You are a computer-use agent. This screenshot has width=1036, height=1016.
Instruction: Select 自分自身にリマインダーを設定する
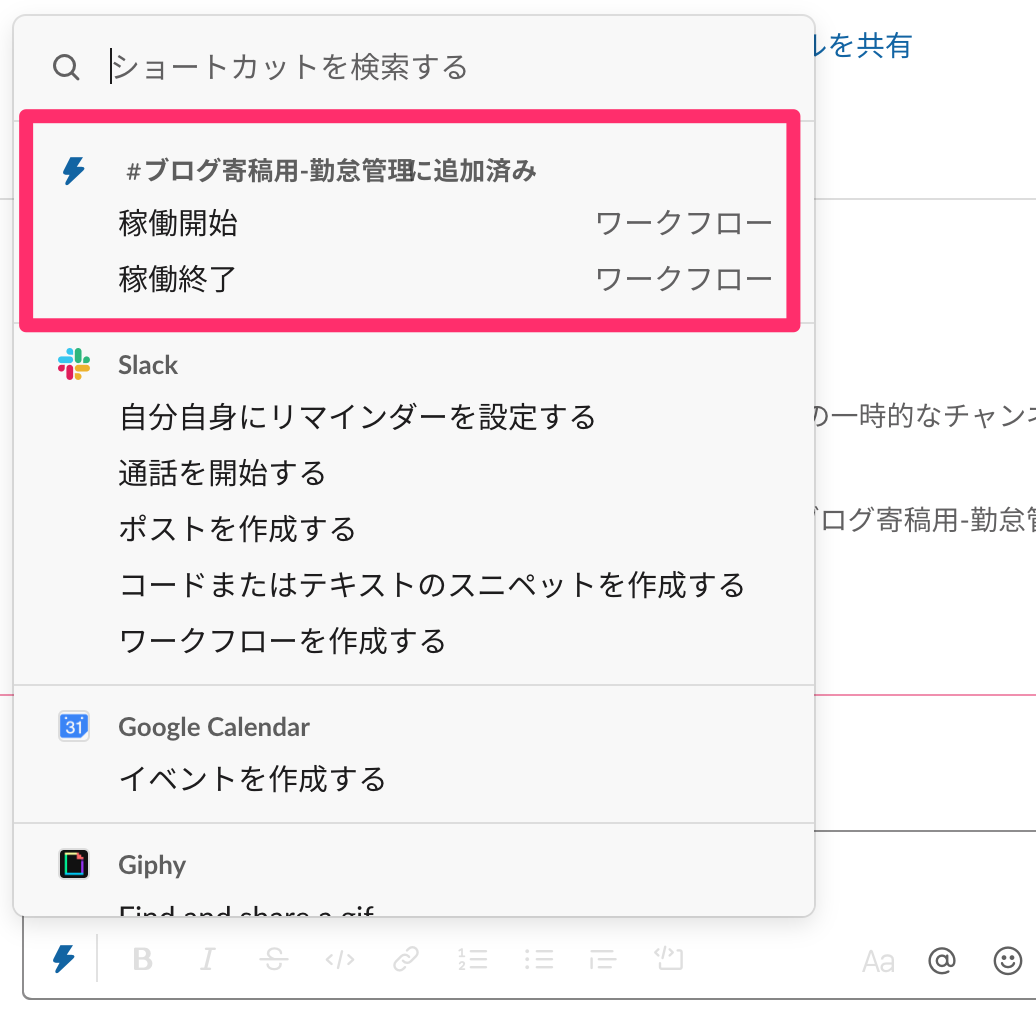[357, 416]
